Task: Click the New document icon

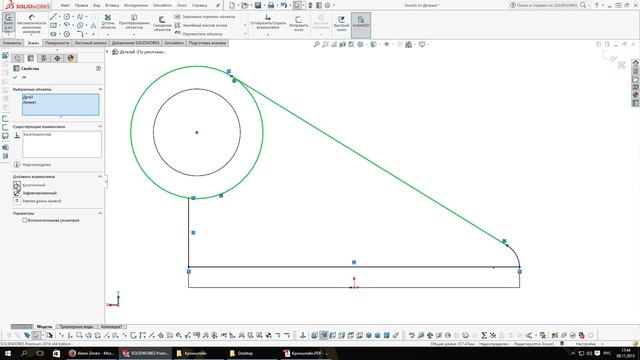Action: click(x=231, y=5)
